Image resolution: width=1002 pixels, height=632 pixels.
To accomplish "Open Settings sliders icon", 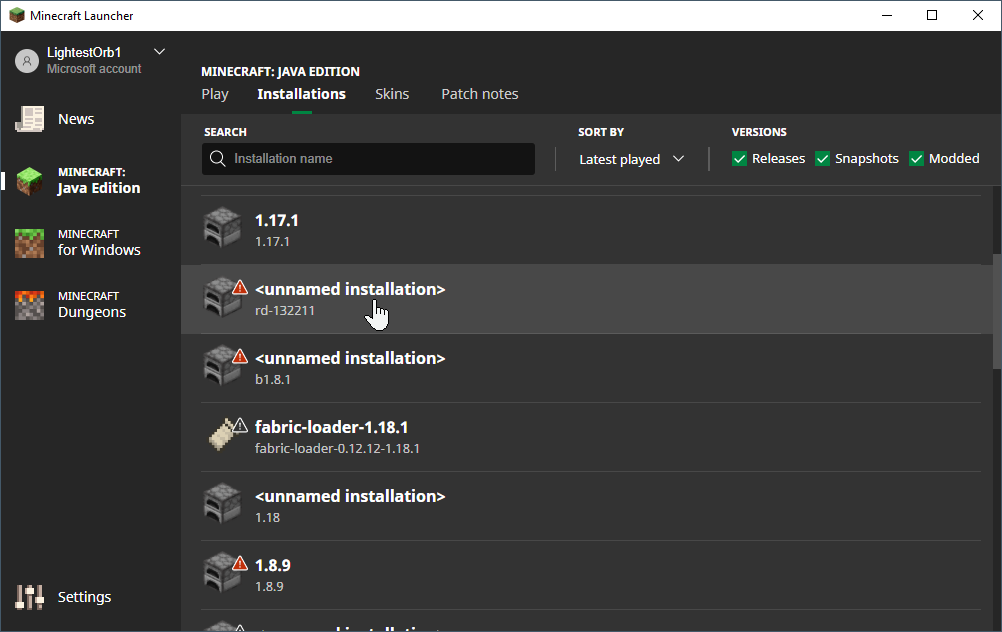I will (29, 597).
